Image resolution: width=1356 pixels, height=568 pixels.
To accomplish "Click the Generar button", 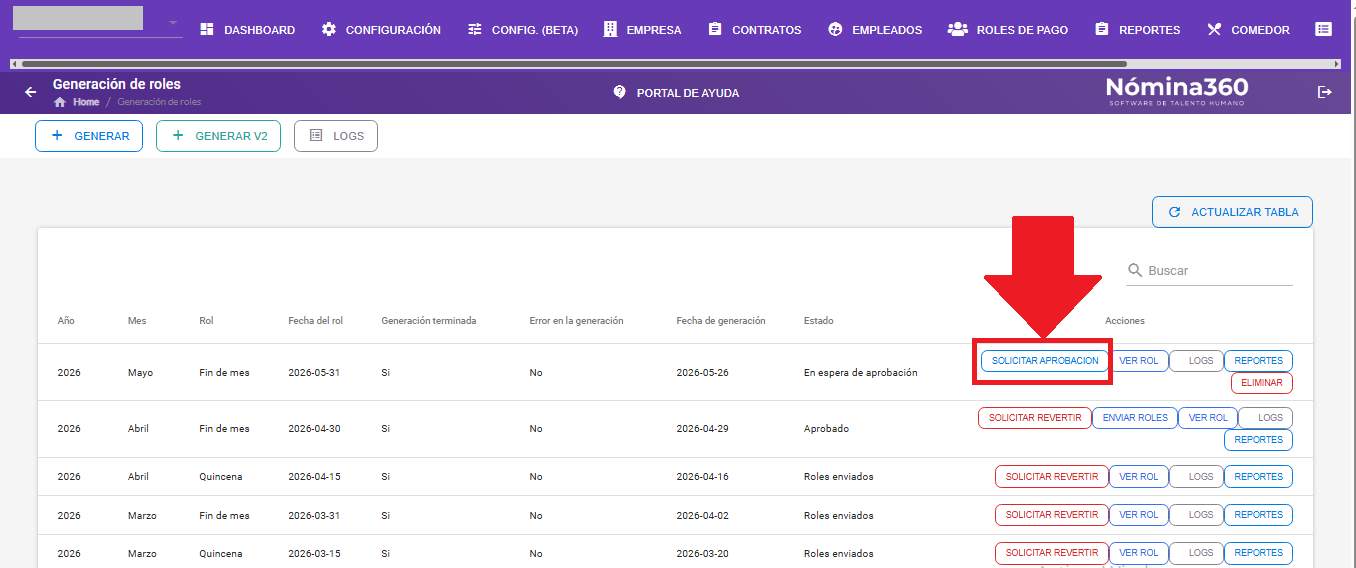I will point(89,135).
